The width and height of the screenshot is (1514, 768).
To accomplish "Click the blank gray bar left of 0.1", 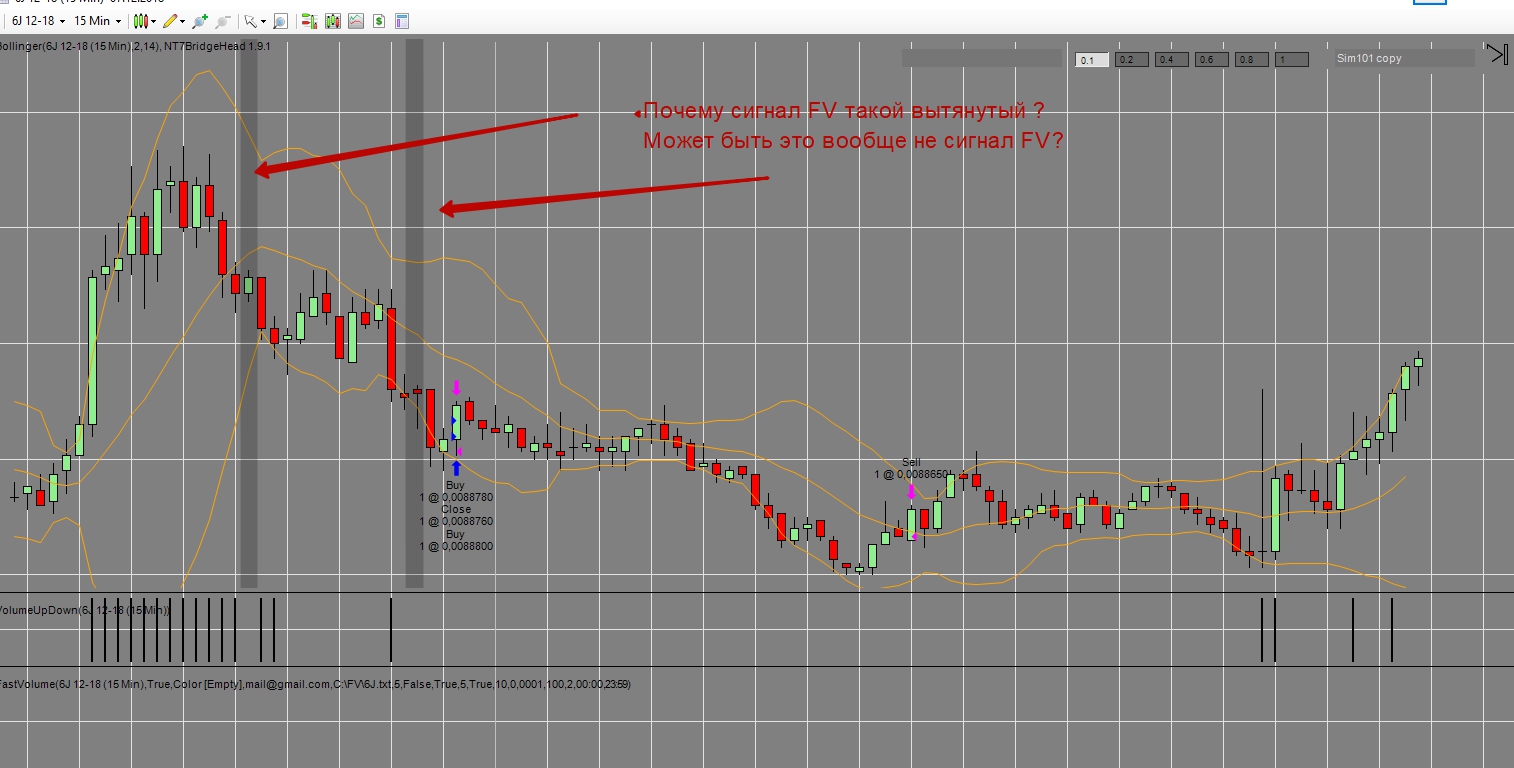I will (982, 59).
